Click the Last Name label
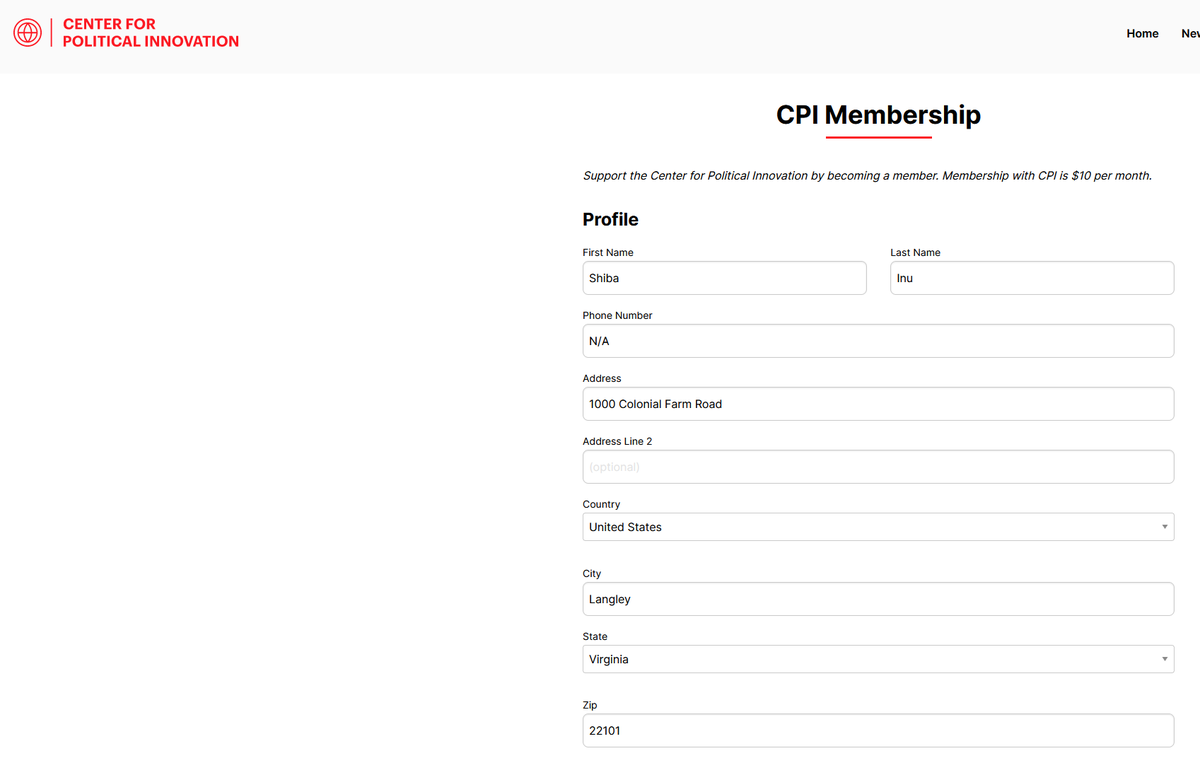Screen dimensions: 1200x763 [x=915, y=252]
